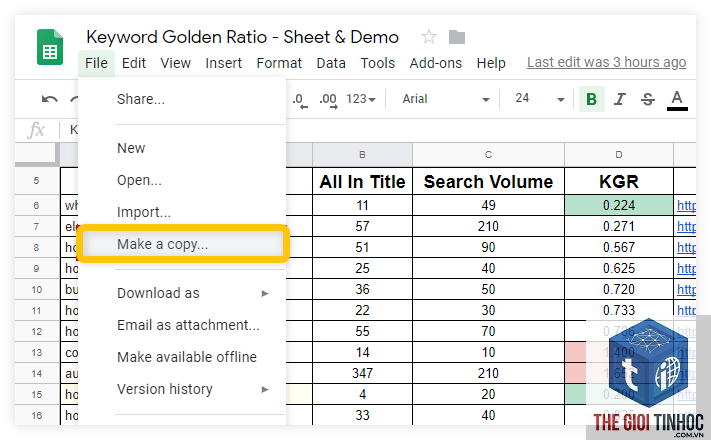Toggle strikethrough formatting
The image size is (711, 440).
pyautogui.click(x=648, y=99)
